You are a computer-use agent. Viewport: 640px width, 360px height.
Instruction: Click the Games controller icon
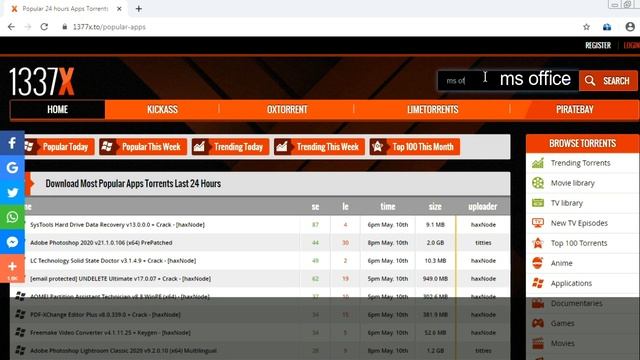(538, 323)
